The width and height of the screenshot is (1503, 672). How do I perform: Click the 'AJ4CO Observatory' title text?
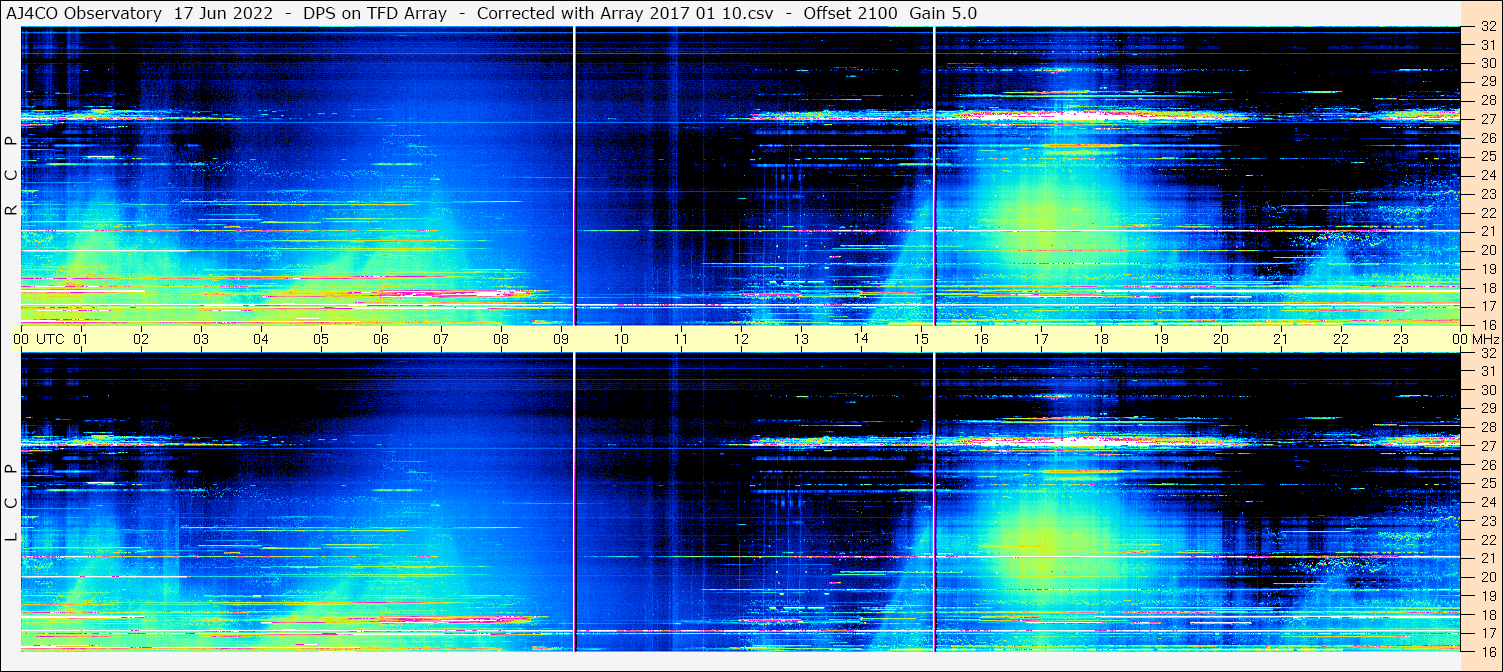point(85,13)
